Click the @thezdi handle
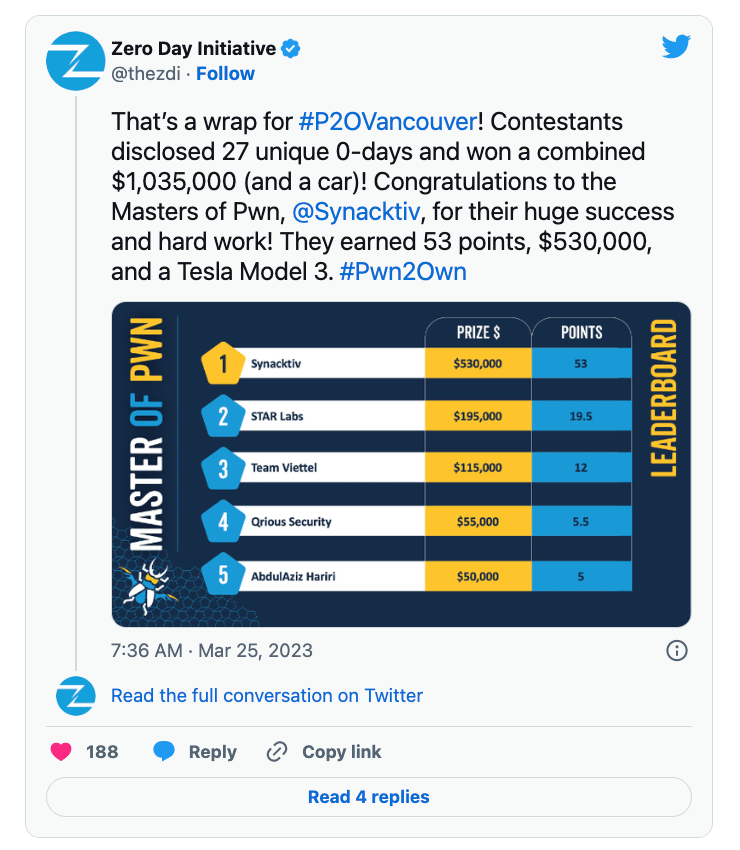The height and width of the screenshot is (850, 740). pos(148,73)
